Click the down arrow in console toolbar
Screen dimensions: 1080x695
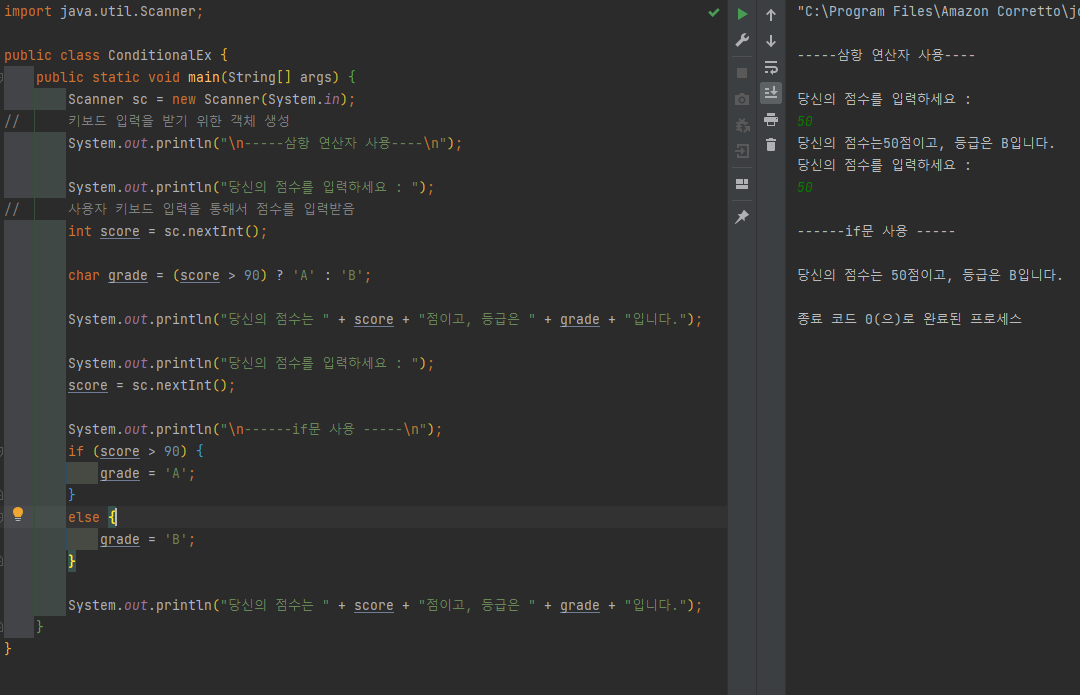click(771, 41)
